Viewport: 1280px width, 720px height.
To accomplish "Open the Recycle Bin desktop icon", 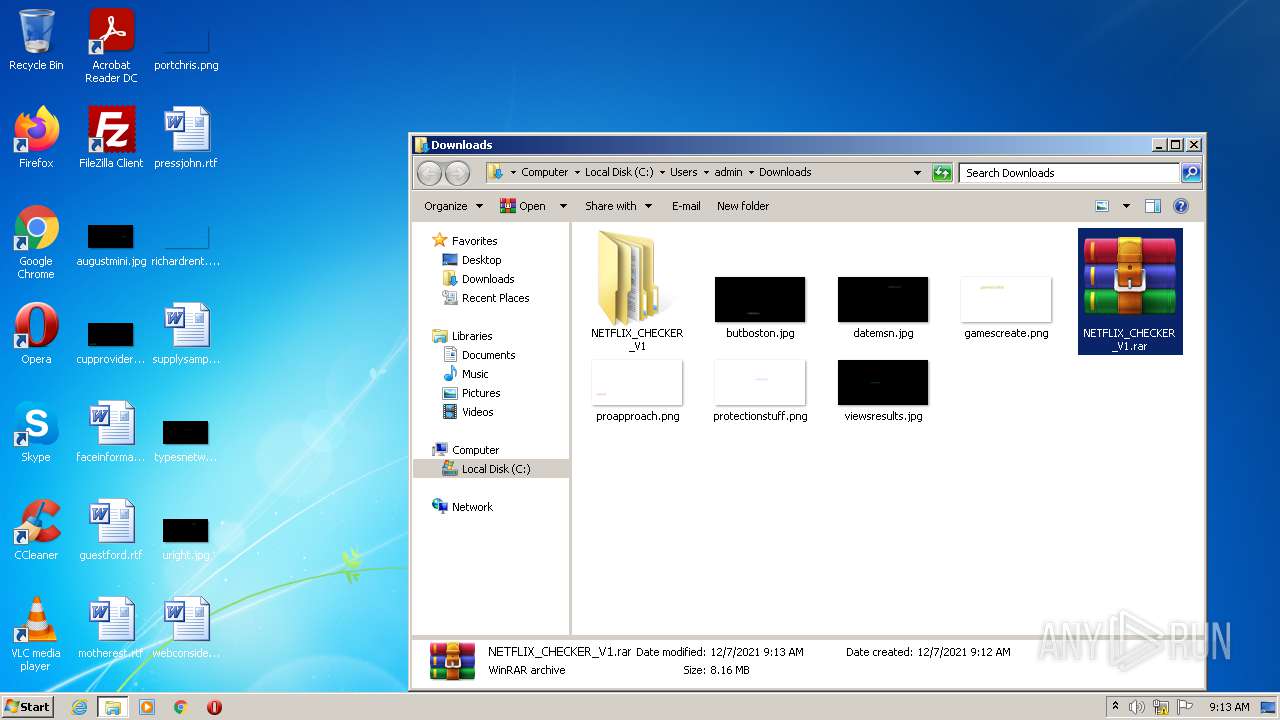I will 36,40.
